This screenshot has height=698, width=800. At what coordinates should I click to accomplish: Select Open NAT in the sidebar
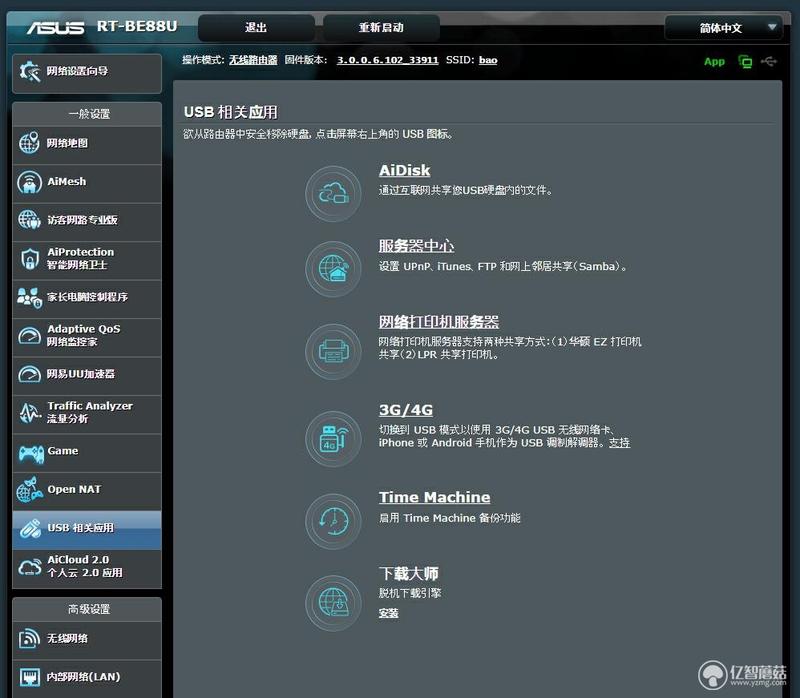point(87,490)
